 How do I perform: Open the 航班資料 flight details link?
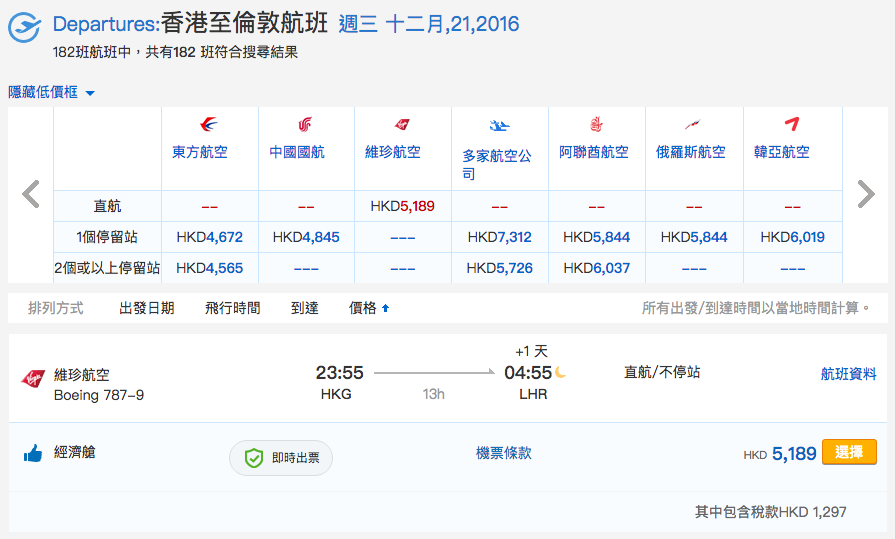coord(848,374)
